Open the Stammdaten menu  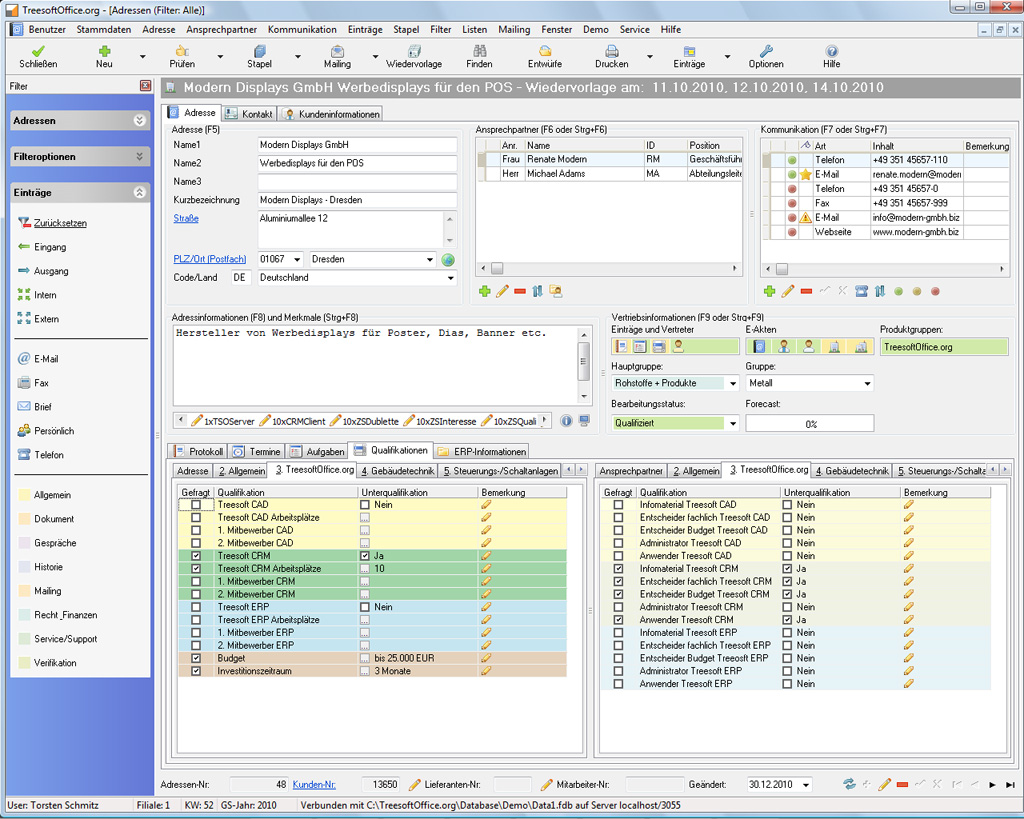[104, 30]
